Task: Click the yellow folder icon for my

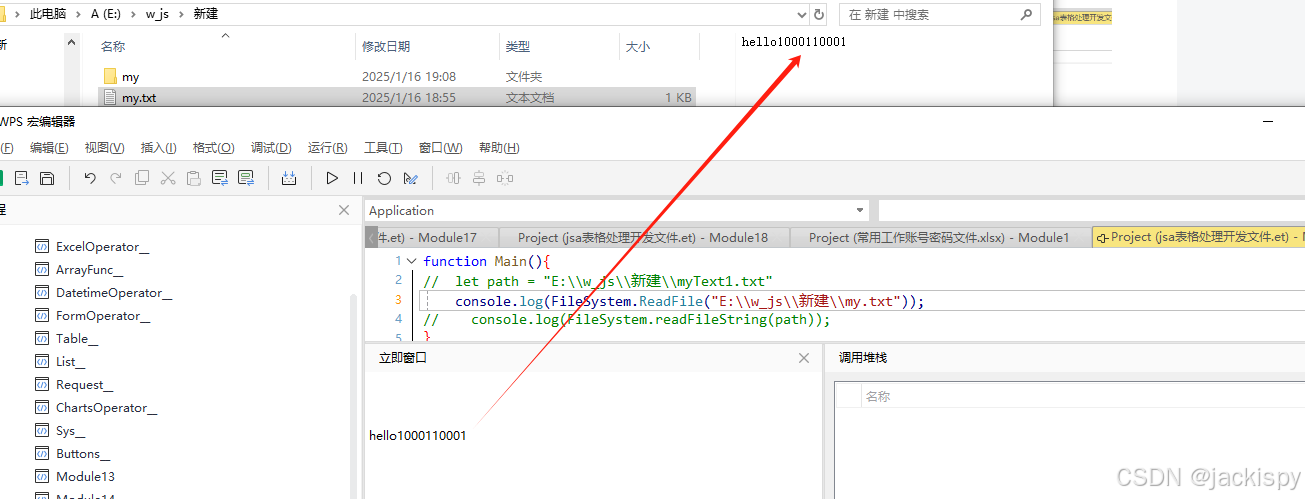Action: 110,76
